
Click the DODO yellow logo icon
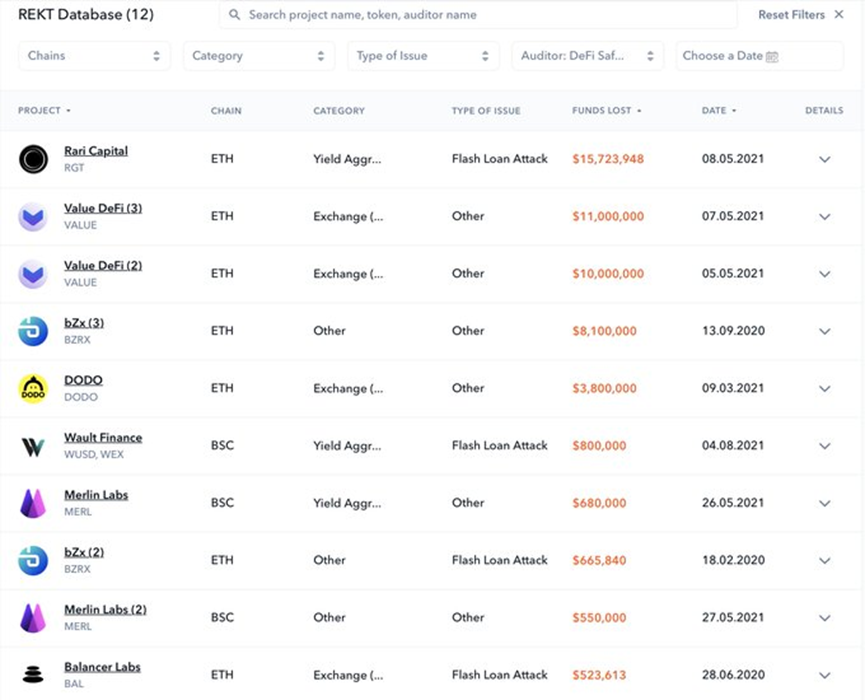pos(33,388)
